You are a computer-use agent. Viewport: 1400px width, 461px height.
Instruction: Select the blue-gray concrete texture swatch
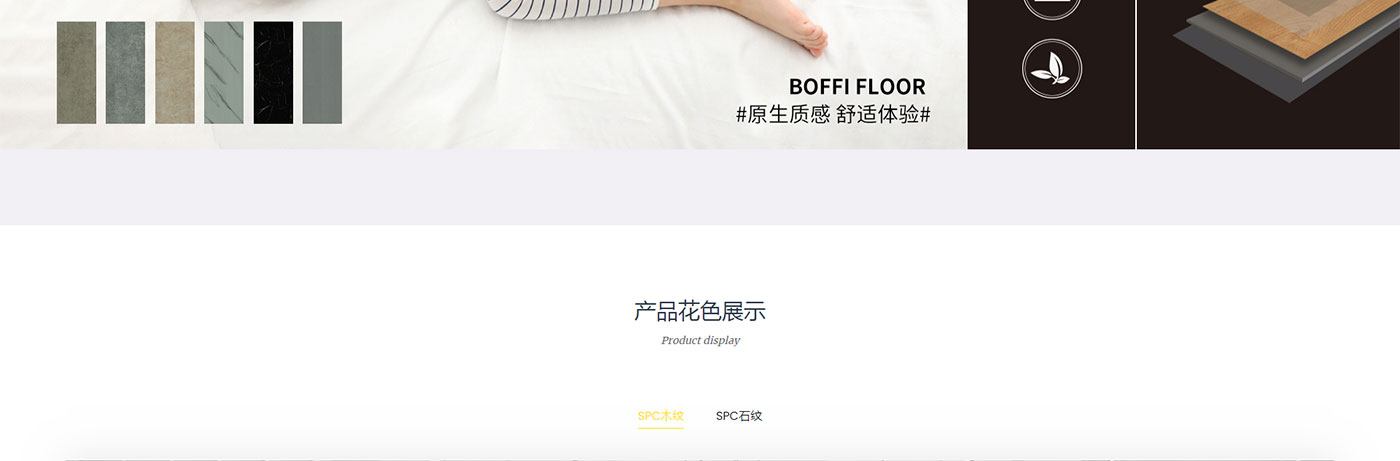point(125,73)
